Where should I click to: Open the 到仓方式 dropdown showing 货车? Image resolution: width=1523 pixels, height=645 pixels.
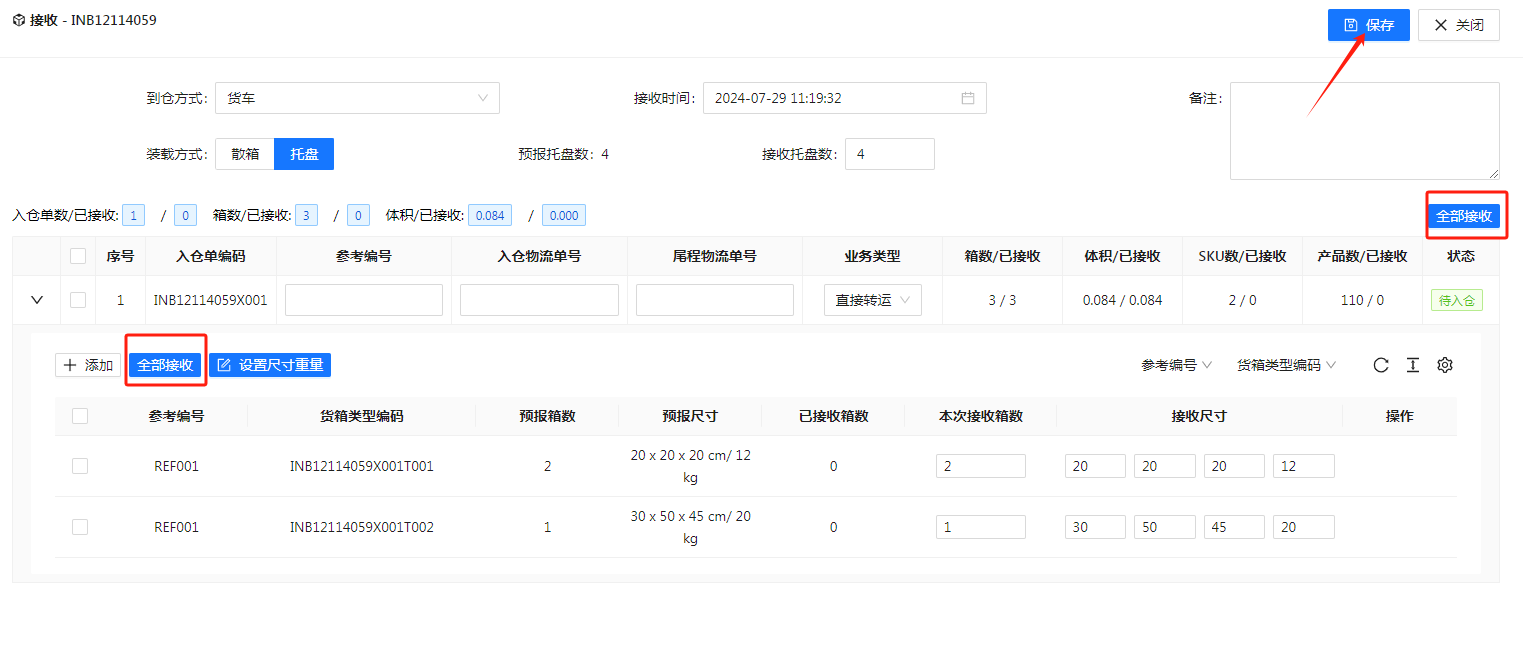tap(357, 98)
